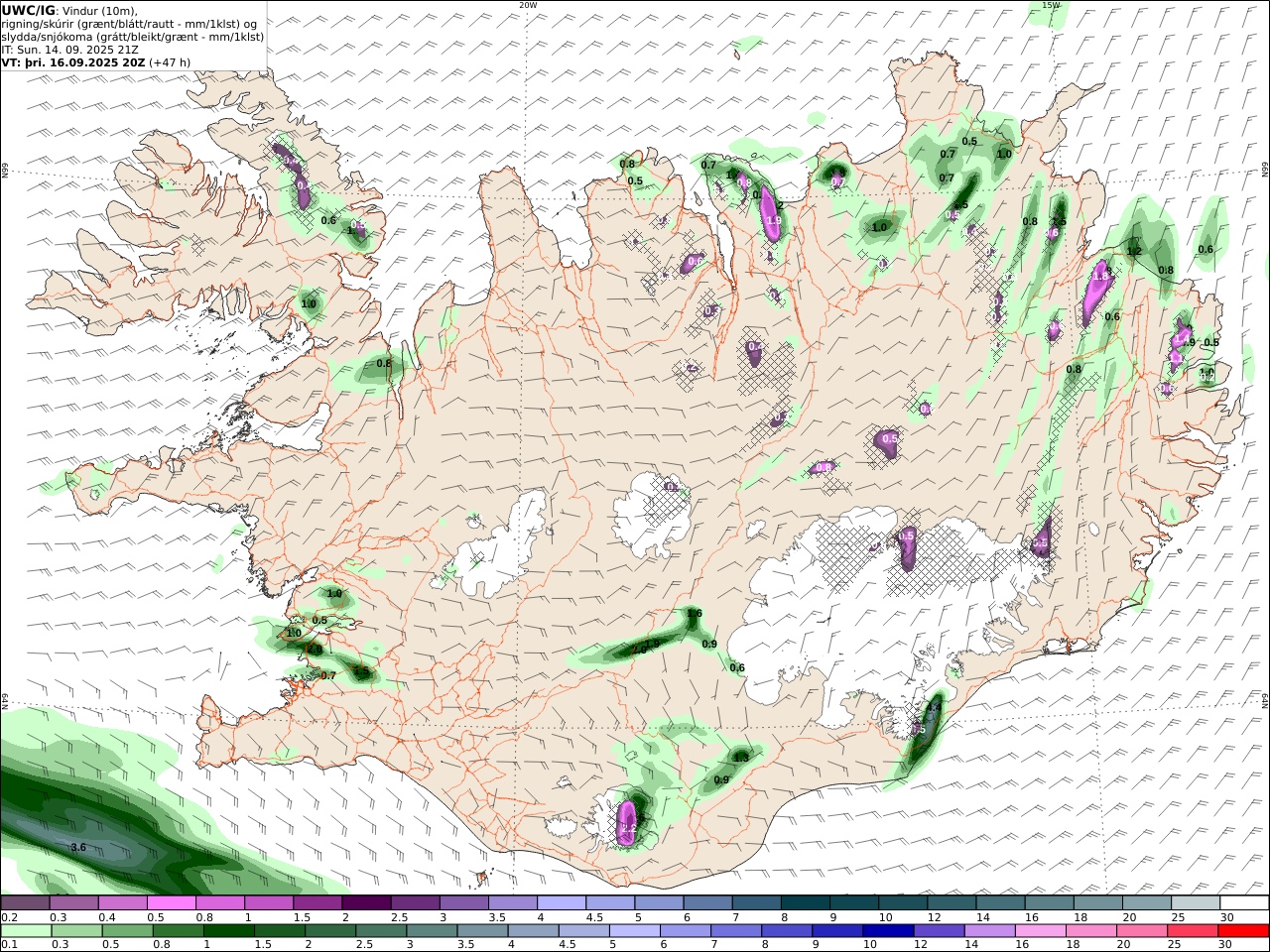This screenshot has width=1270, height=952.
Task: Click the 15W longitude label at top
Action: [x=1051, y=5]
